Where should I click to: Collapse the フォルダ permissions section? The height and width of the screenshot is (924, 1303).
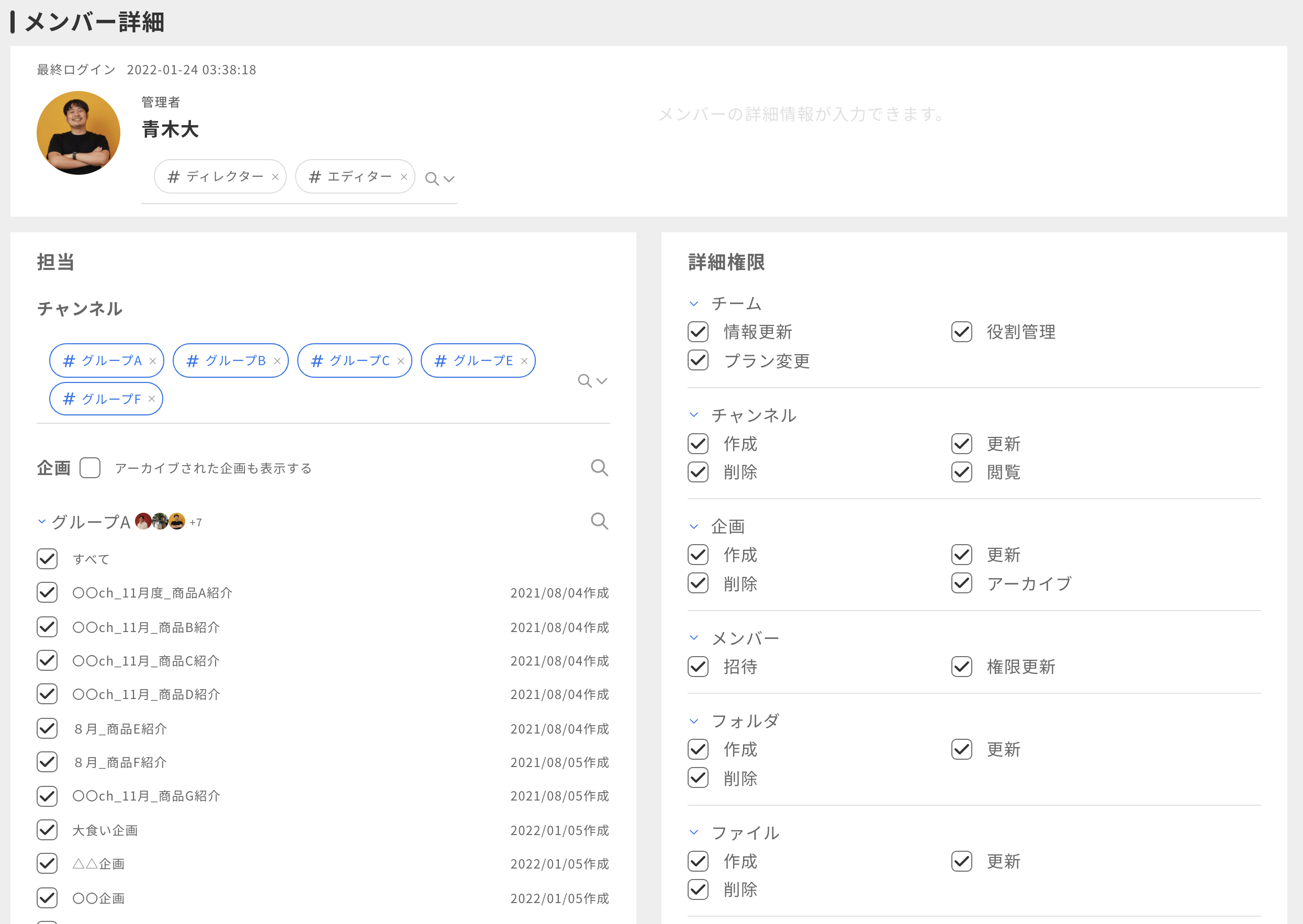[x=693, y=722]
